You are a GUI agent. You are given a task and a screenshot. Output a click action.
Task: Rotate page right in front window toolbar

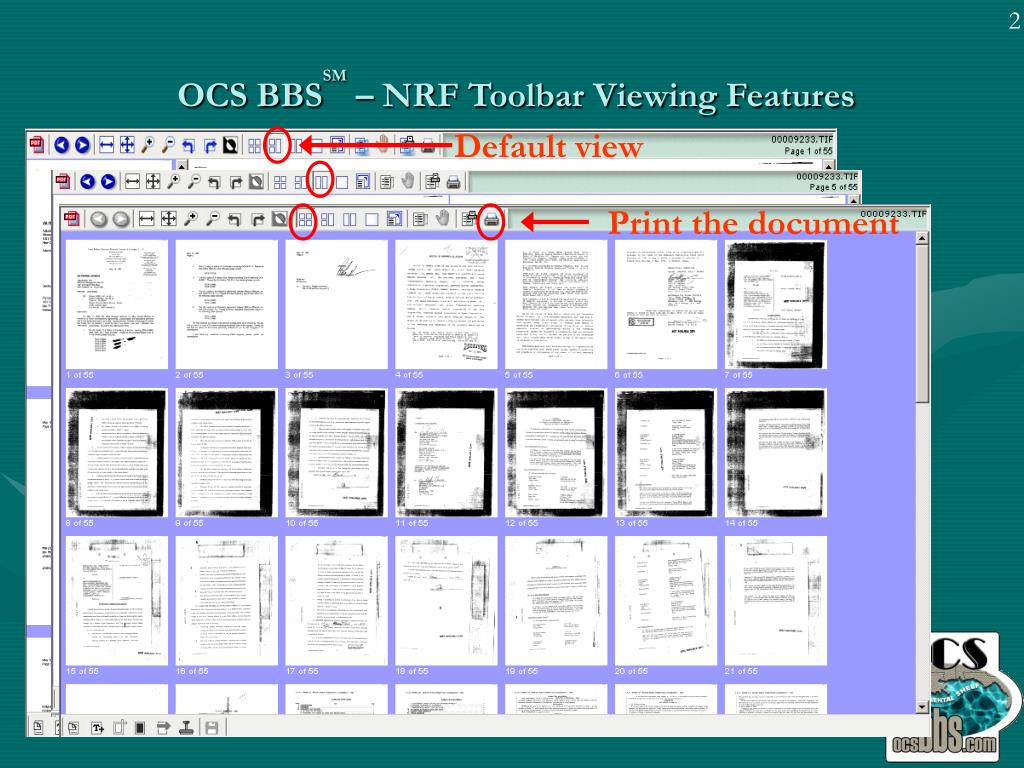[x=257, y=219]
